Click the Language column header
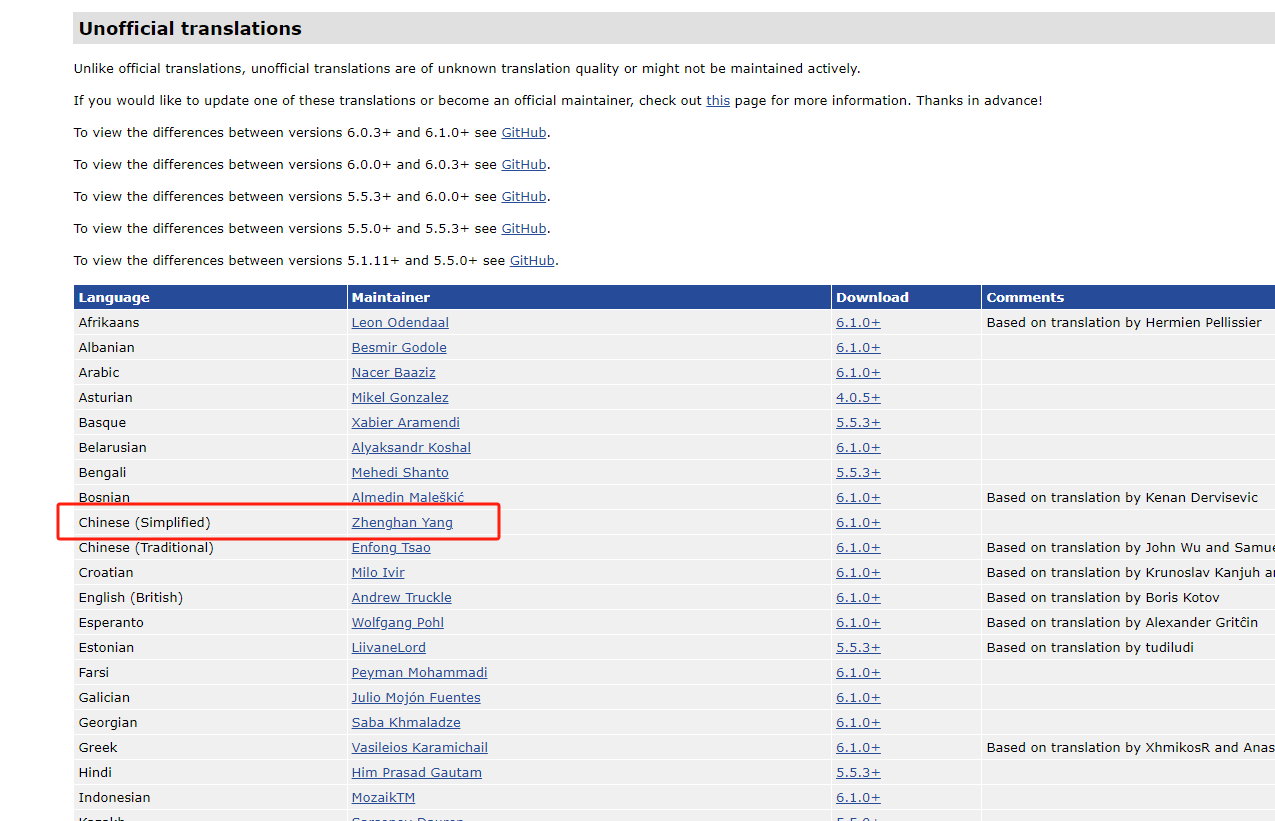 (114, 297)
